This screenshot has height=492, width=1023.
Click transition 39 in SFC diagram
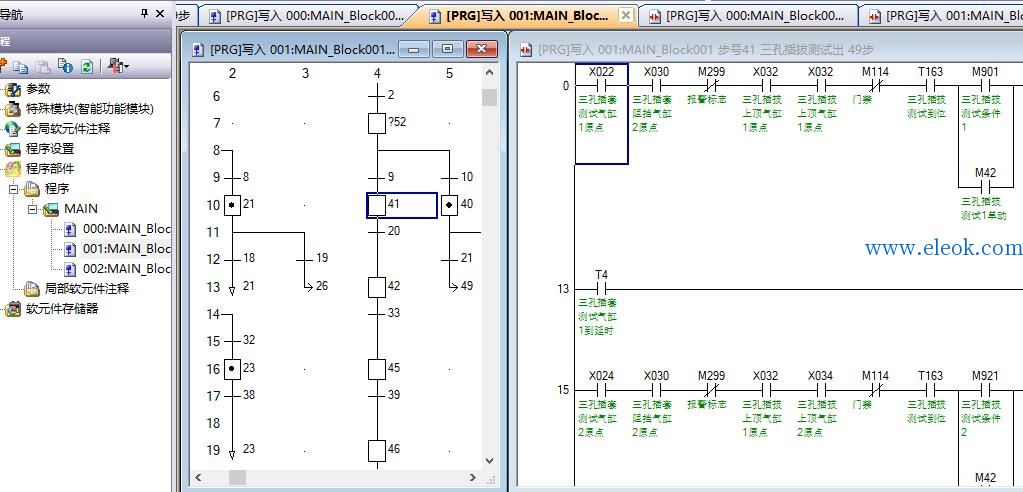(x=377, y=396)
